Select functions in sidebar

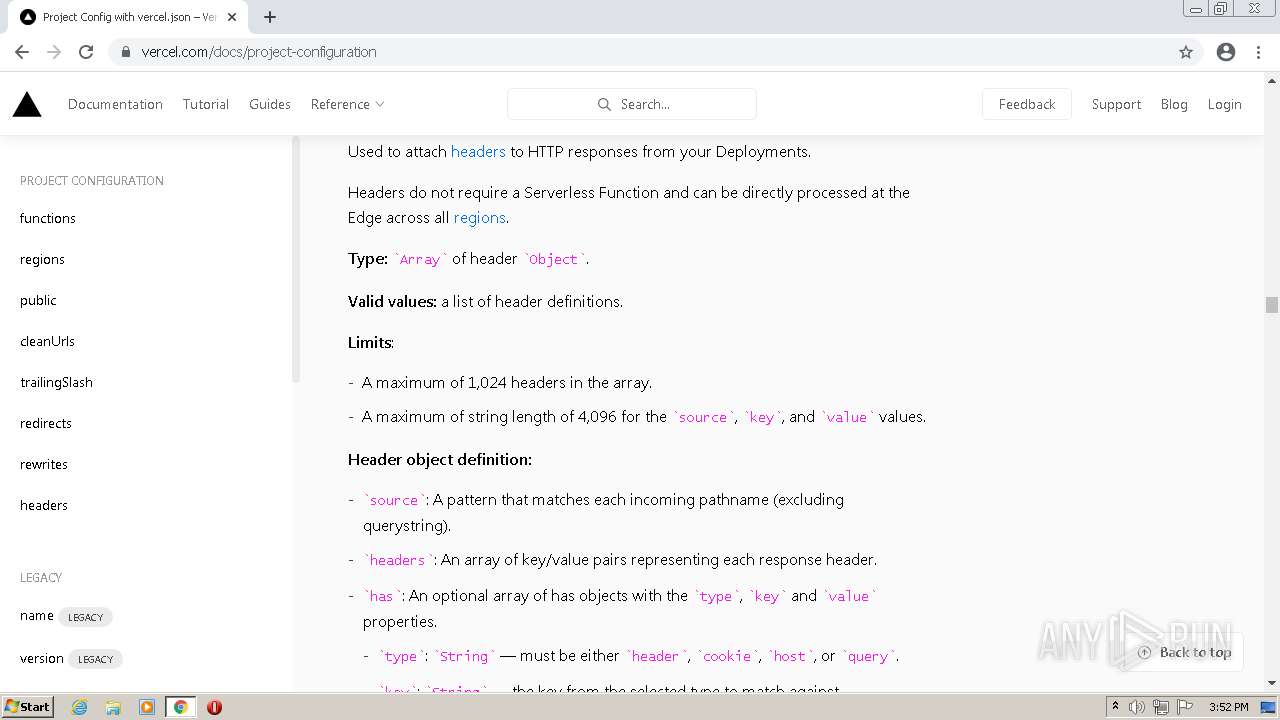coord(48,218)
